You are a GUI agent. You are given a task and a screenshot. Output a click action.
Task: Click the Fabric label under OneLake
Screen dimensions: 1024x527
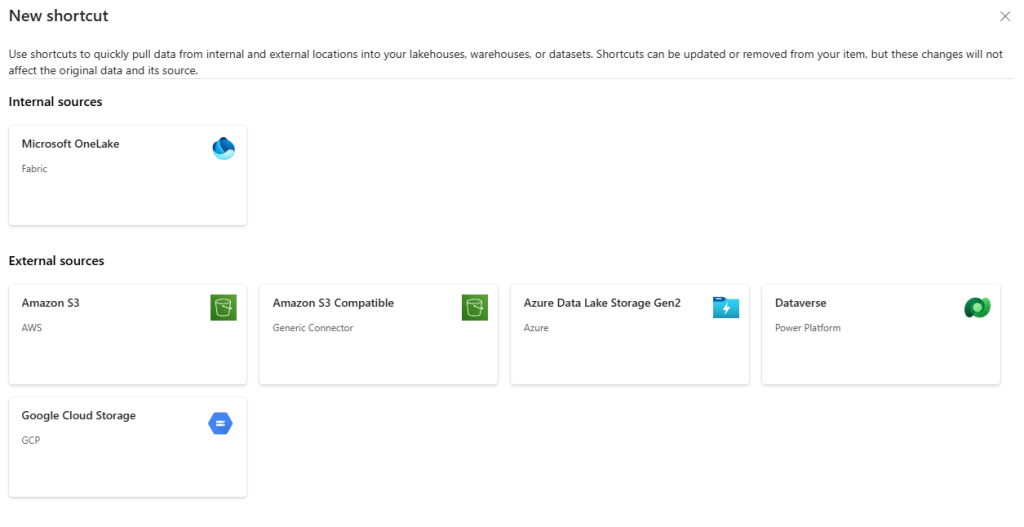tap(34, 169)
